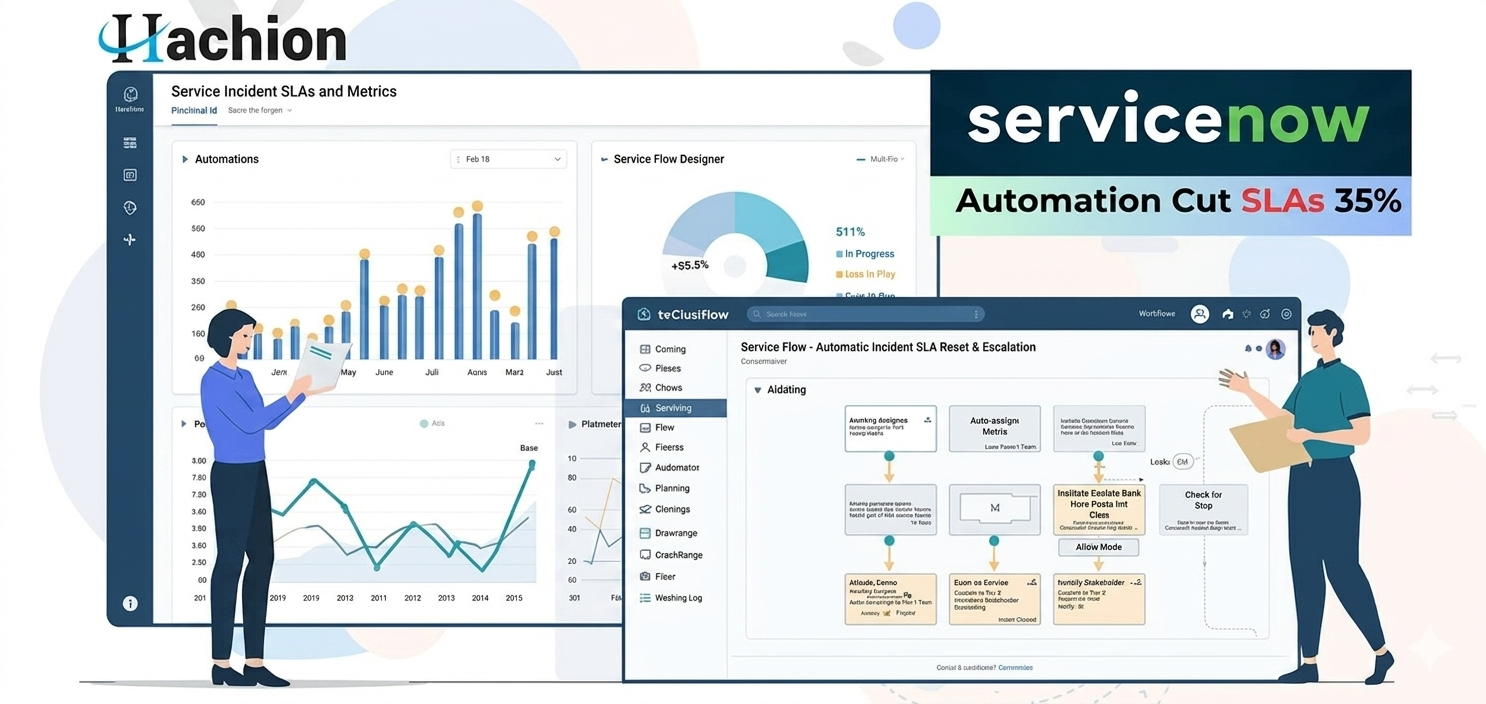Follow the link after Conial 8 cudificme?
The height and width of the screenshot is (704, 1486).
coord(1015,667)
